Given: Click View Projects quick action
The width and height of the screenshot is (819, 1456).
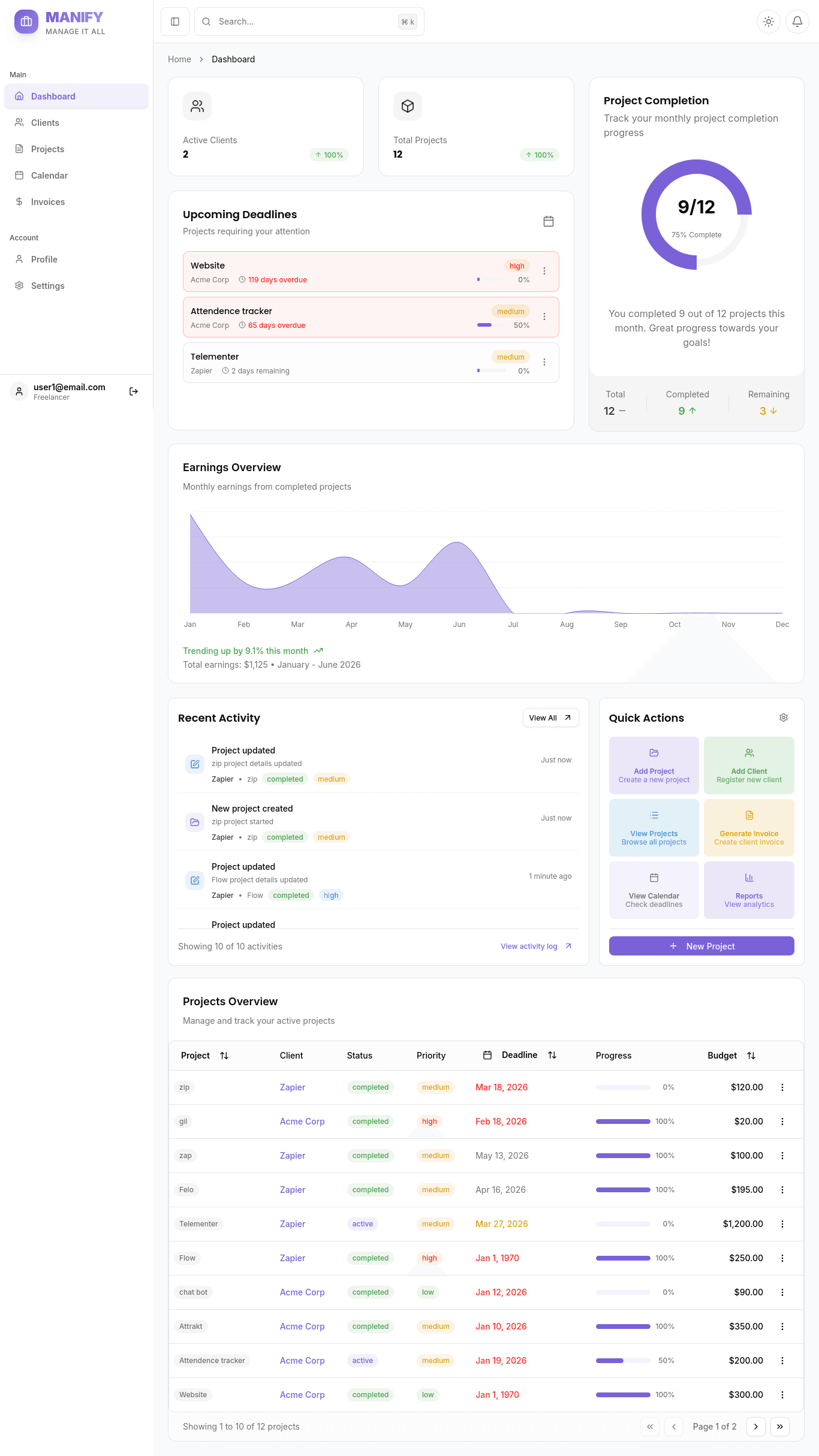Looking at the screenshot, I should [x=654, y=828].
